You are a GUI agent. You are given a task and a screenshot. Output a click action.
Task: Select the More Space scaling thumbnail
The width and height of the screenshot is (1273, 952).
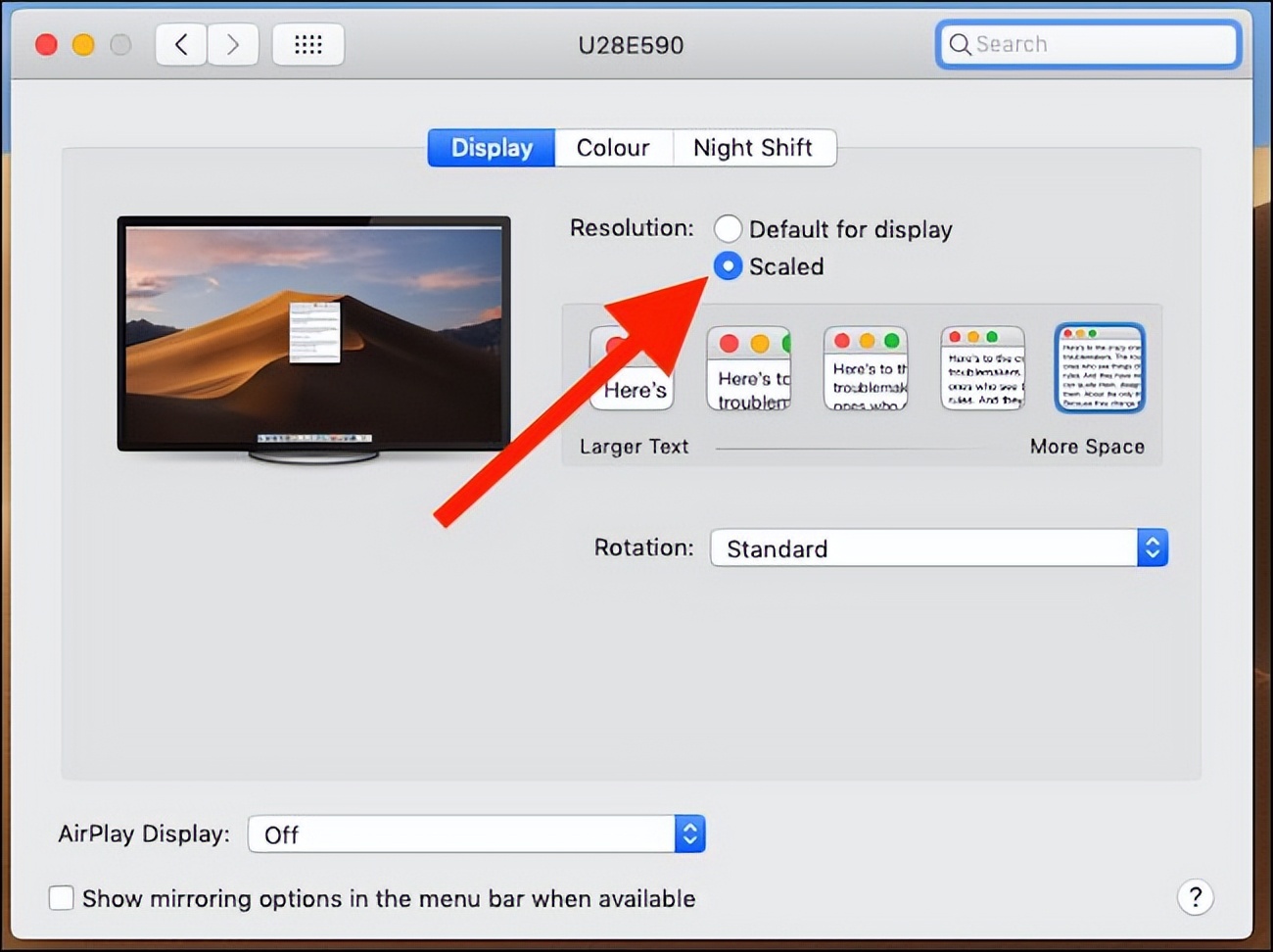[1099, 367]
